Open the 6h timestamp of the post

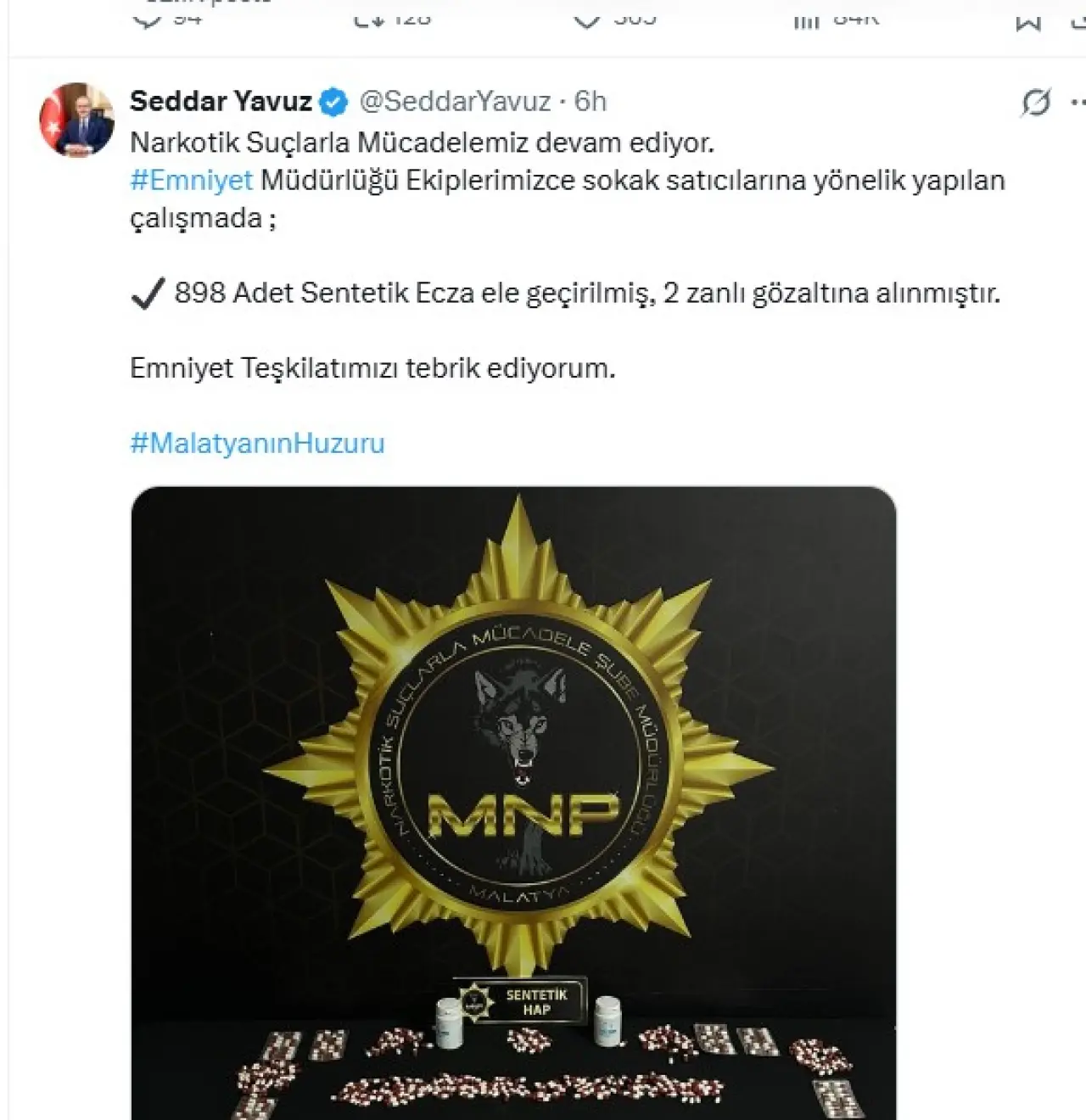pos(591,102)
